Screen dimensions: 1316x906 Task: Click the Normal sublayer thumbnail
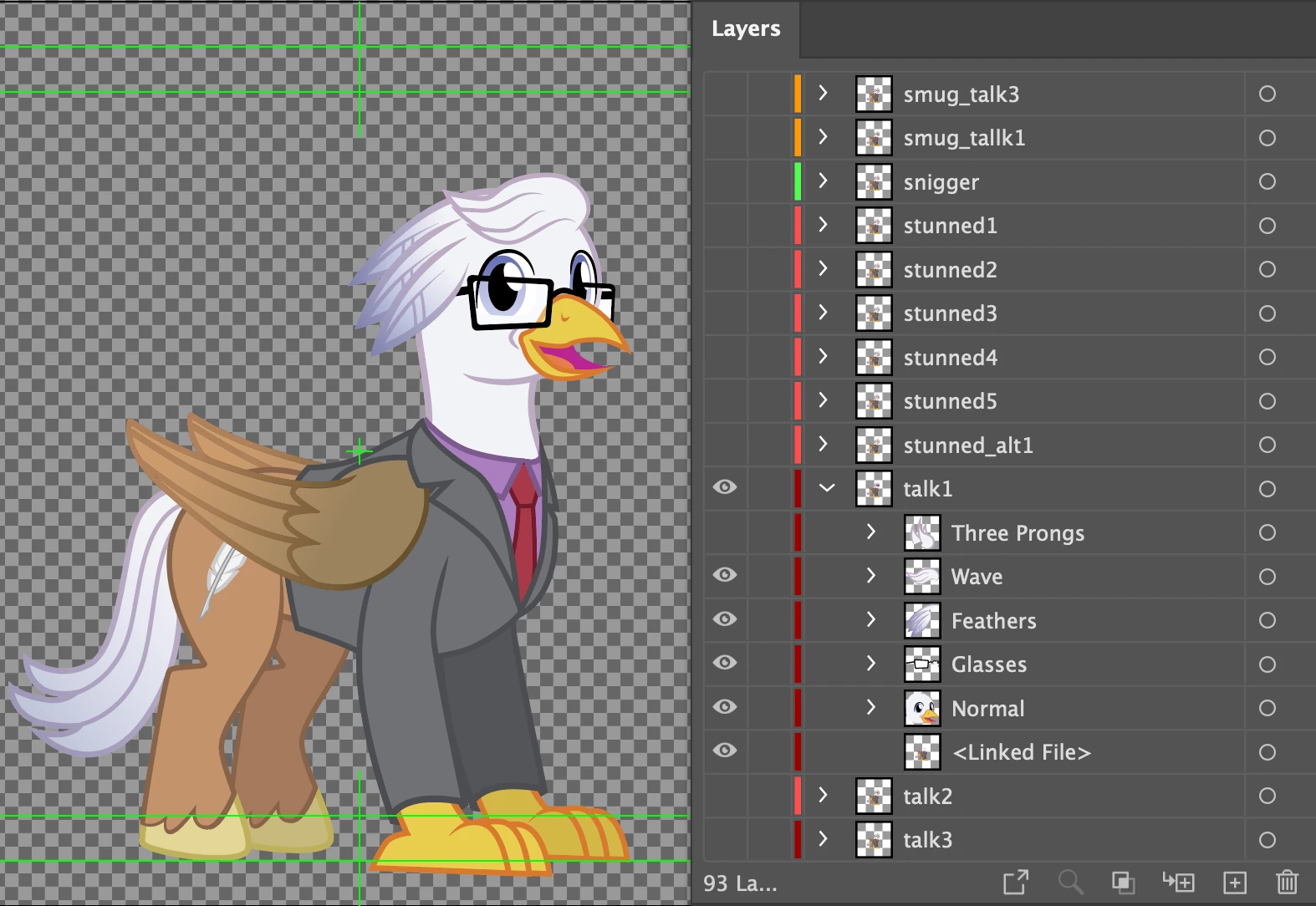tap(922, 708)
